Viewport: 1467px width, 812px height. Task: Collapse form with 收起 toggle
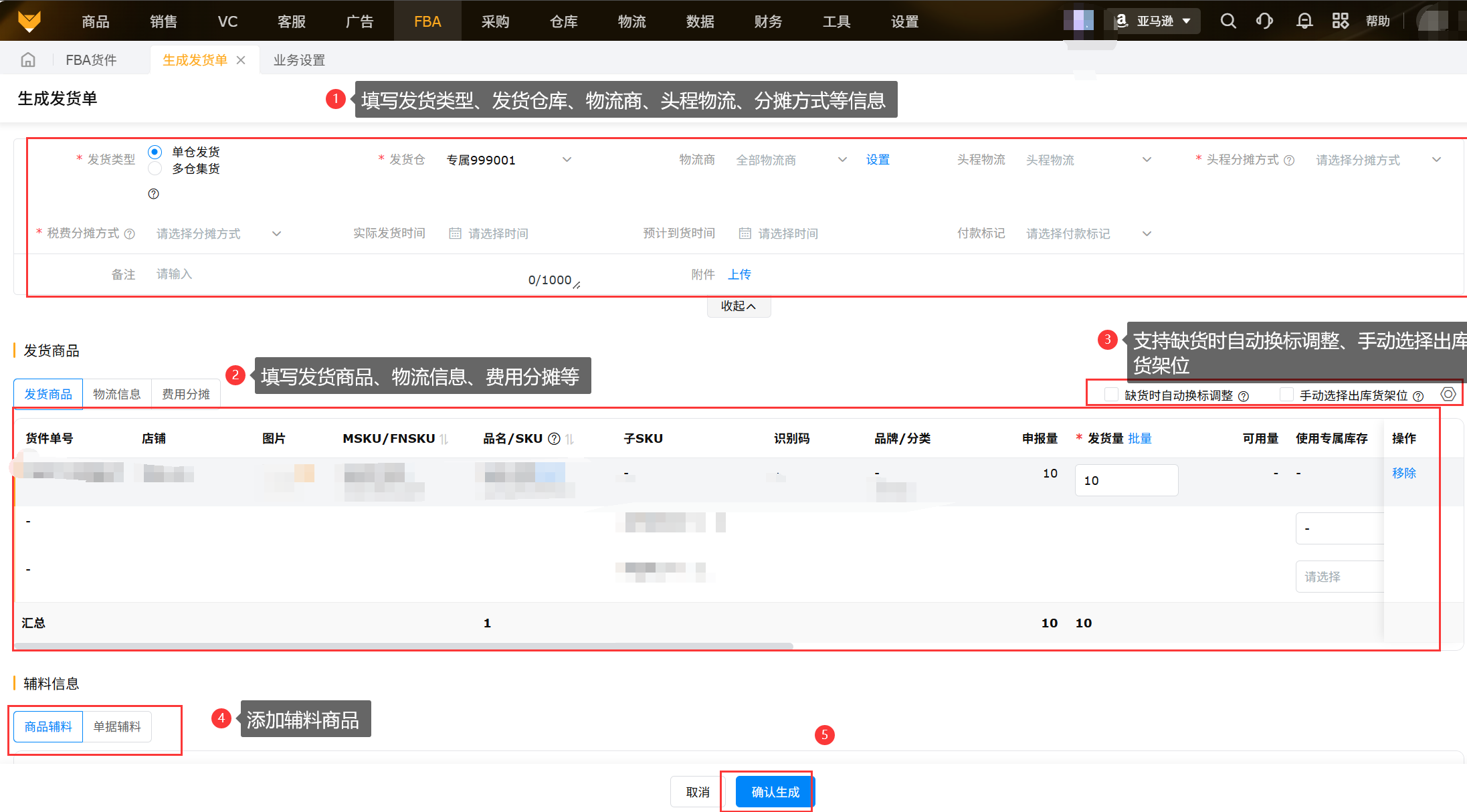[739, 306]
